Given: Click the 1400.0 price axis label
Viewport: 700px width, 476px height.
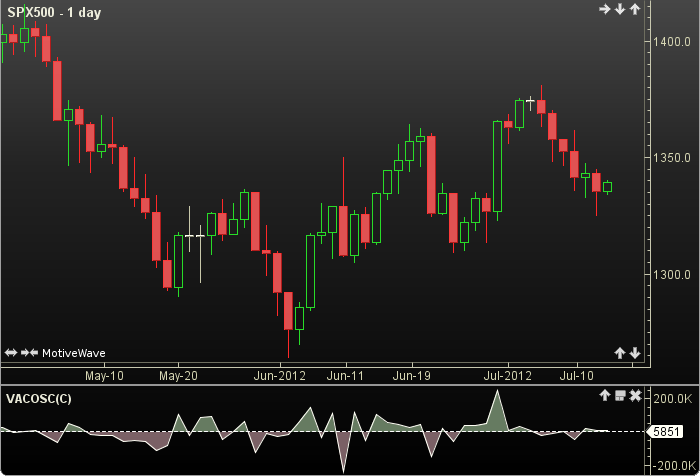Looking at the screenshot, I should point(672,42).
